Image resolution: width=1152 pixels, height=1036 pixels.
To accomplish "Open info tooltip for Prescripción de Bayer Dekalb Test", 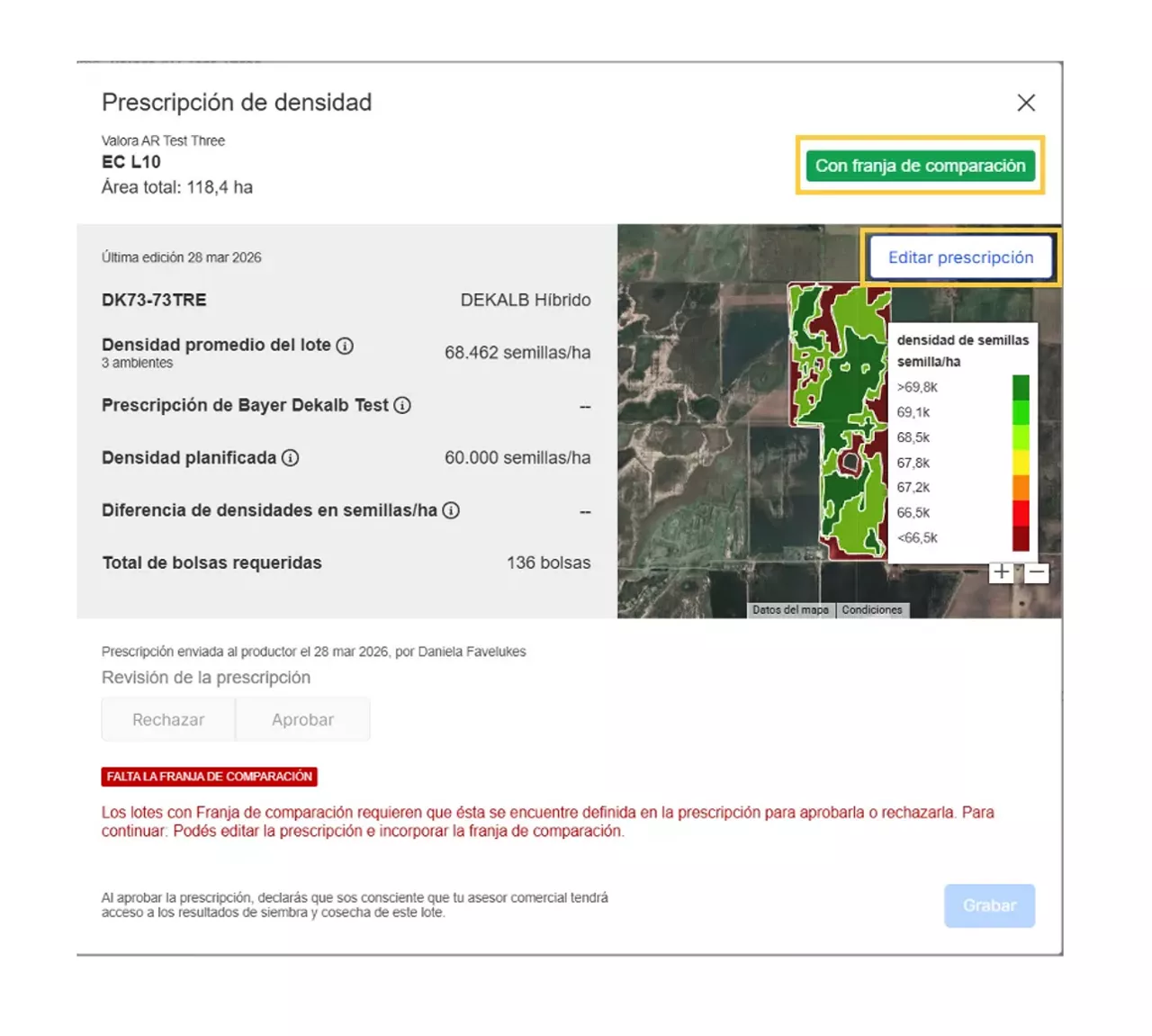I will pos(403,405).
